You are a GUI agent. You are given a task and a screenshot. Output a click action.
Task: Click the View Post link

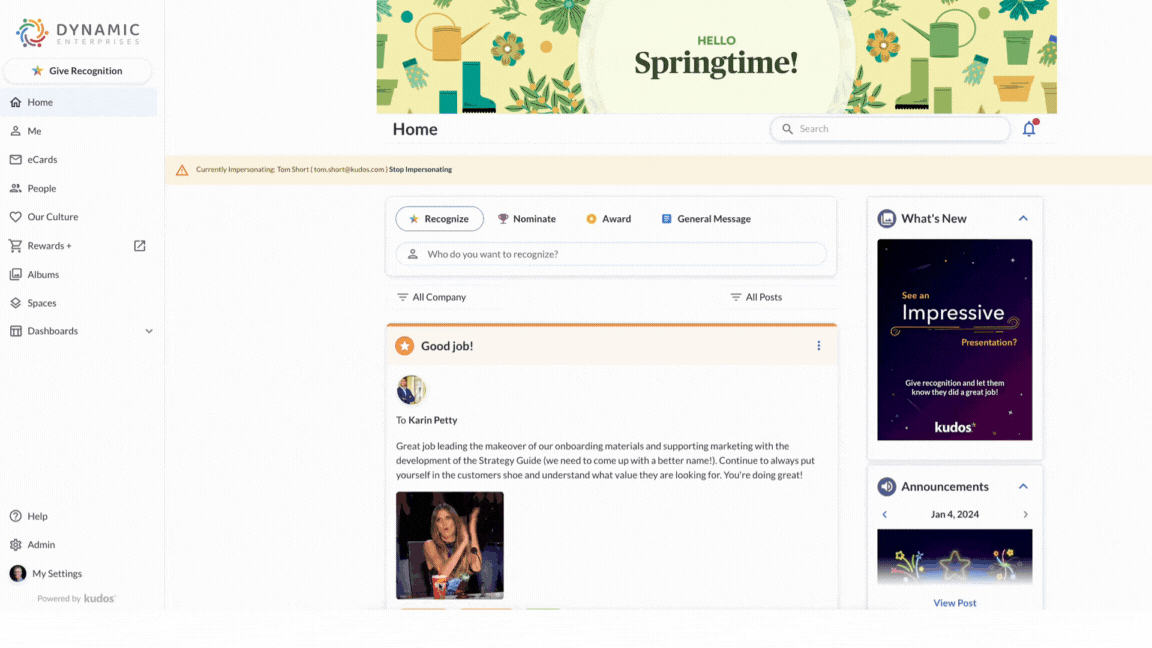[954, 602]
